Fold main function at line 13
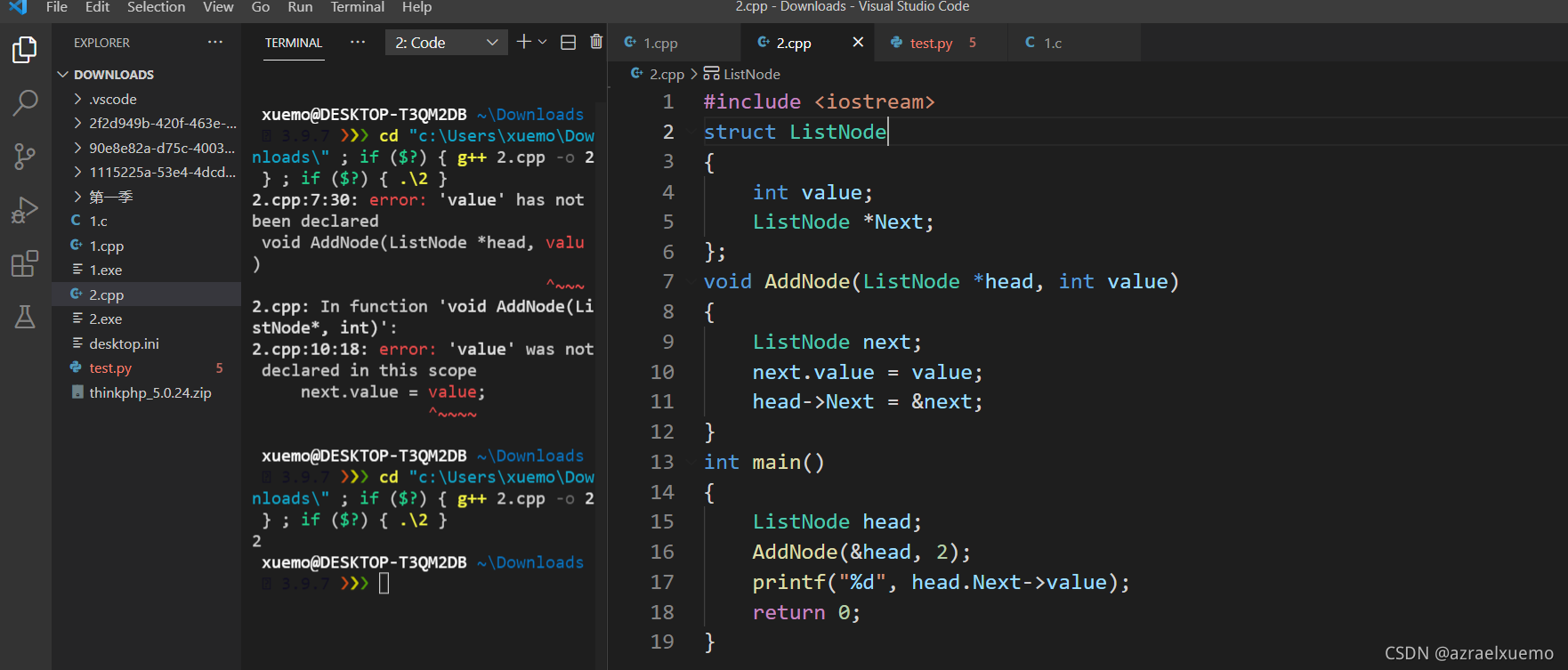The height and width of the screenshot is (670, 1568). point(691,463)
